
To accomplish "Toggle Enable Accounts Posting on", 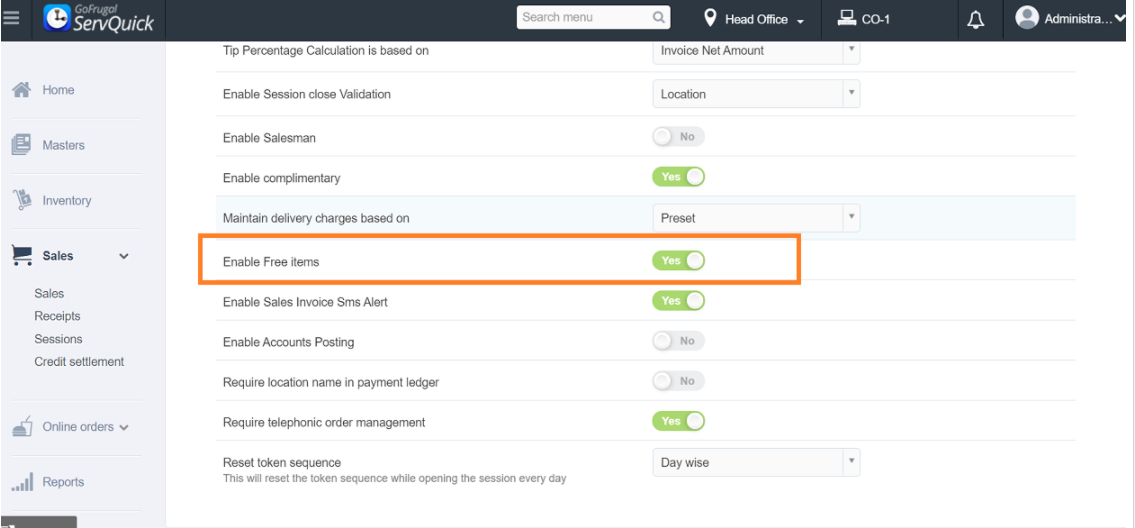I will point(678,342).
